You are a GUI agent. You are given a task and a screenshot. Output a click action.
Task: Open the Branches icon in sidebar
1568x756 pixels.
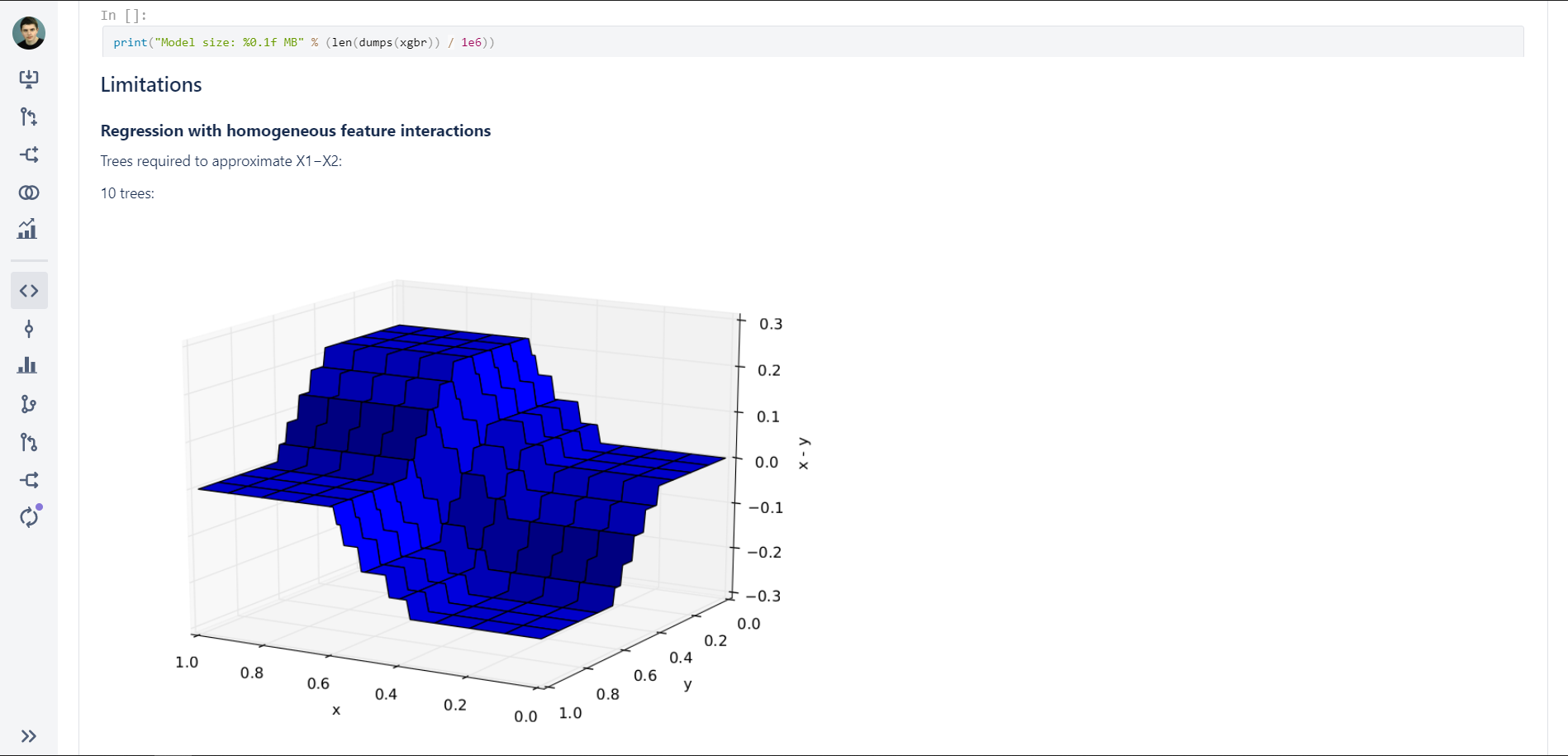point(29,404)
